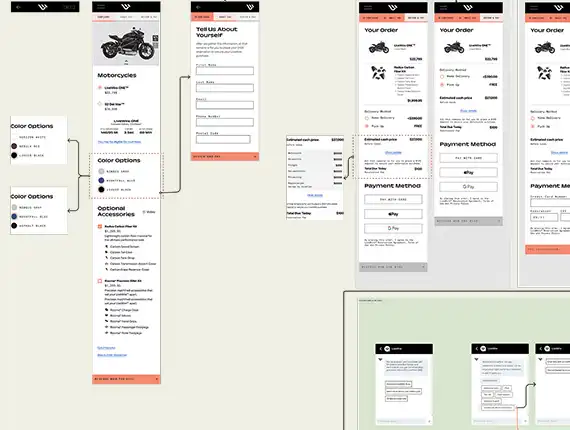Click Pay with Card on the order screen with Carbon Kit
570x430 pixels.
click(x=393, y=199)
